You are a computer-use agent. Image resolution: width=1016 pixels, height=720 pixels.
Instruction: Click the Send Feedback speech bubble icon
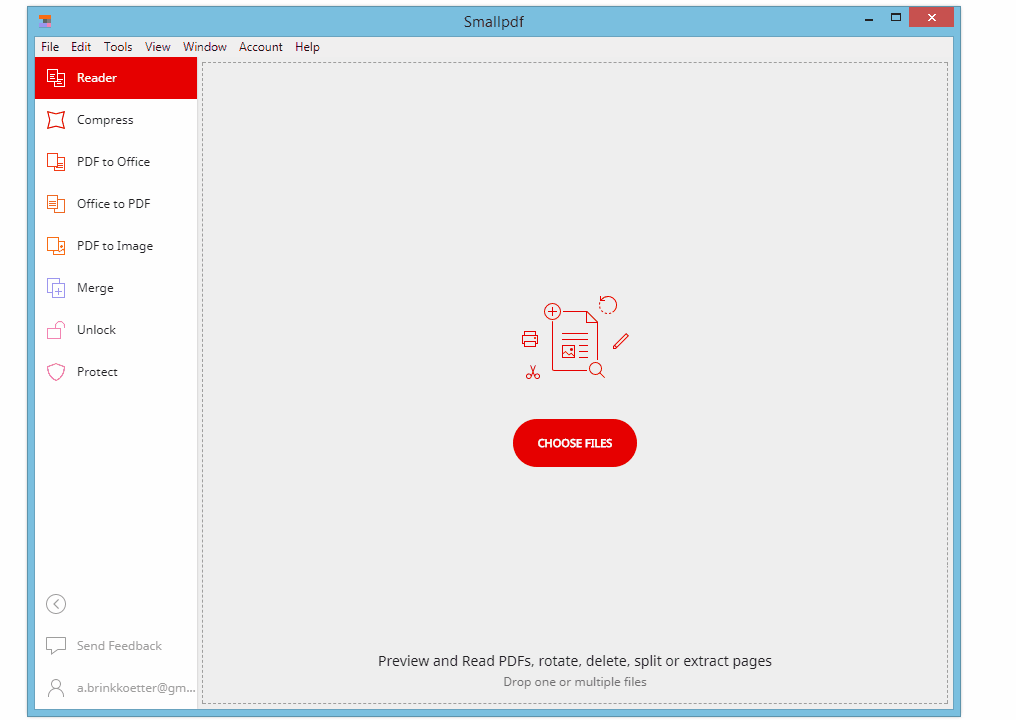pos(56,645)
